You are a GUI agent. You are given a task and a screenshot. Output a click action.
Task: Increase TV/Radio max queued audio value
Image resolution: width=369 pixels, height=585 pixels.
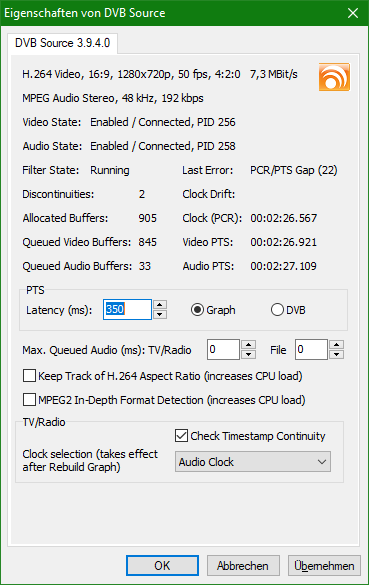click(x=248, y=344)
